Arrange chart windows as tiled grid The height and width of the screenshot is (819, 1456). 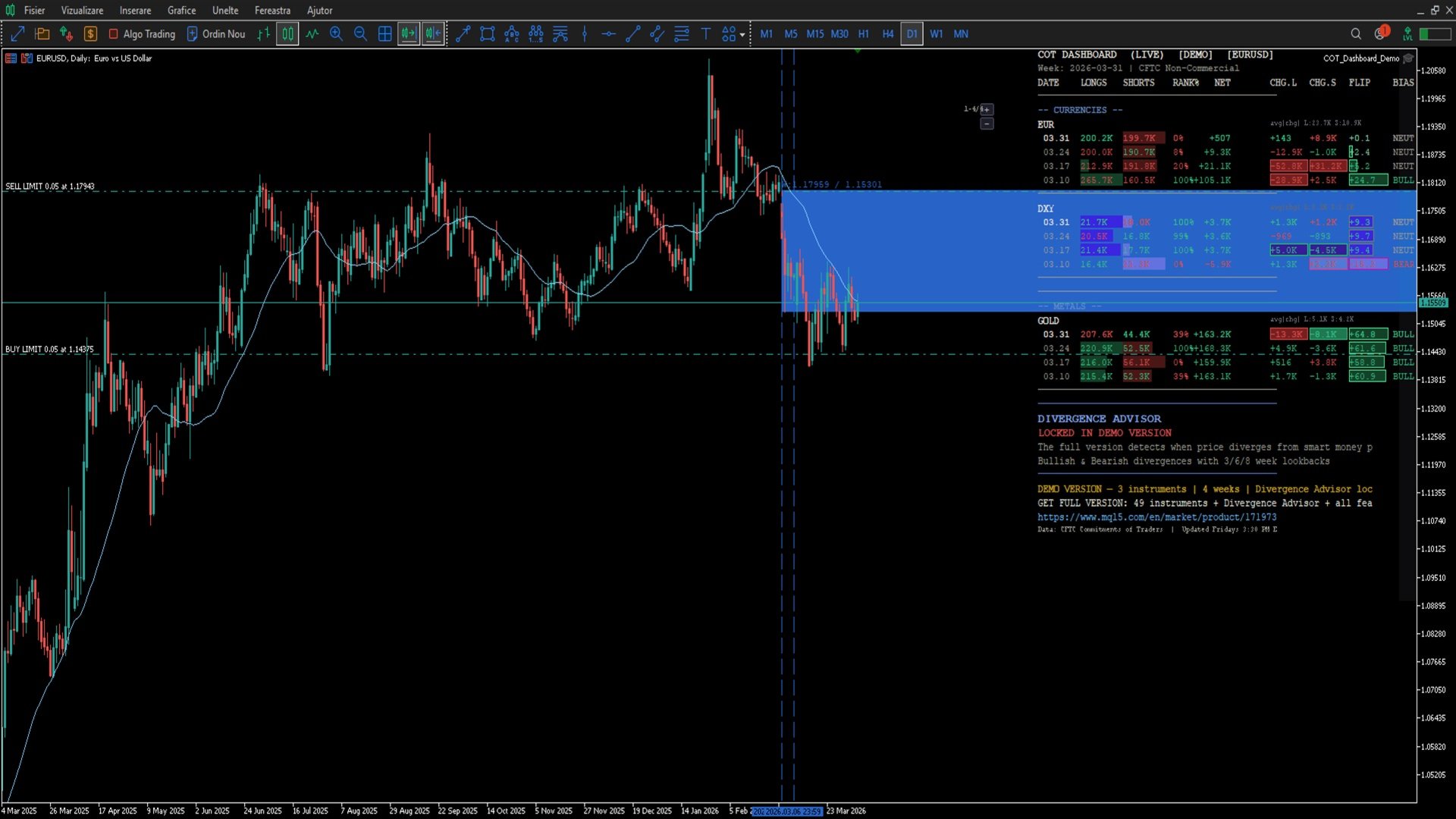click(385, 34)
